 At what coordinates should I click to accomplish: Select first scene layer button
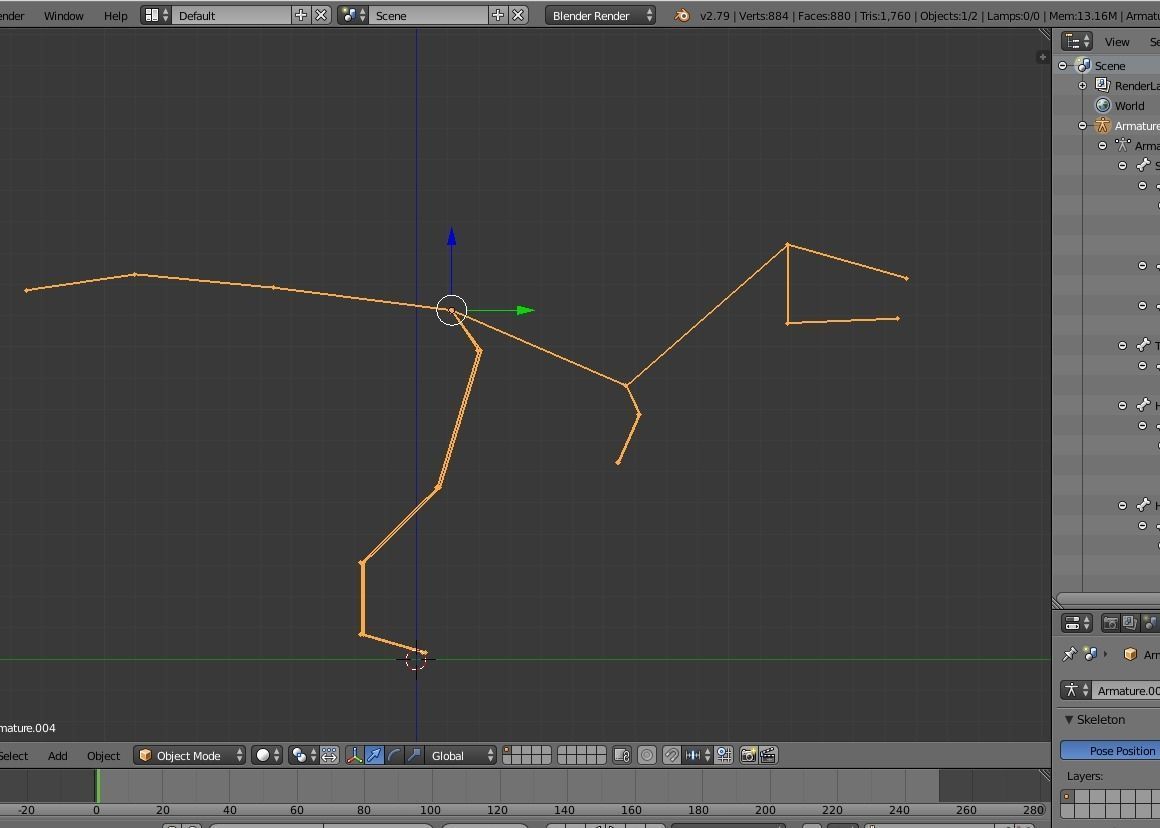507,751
